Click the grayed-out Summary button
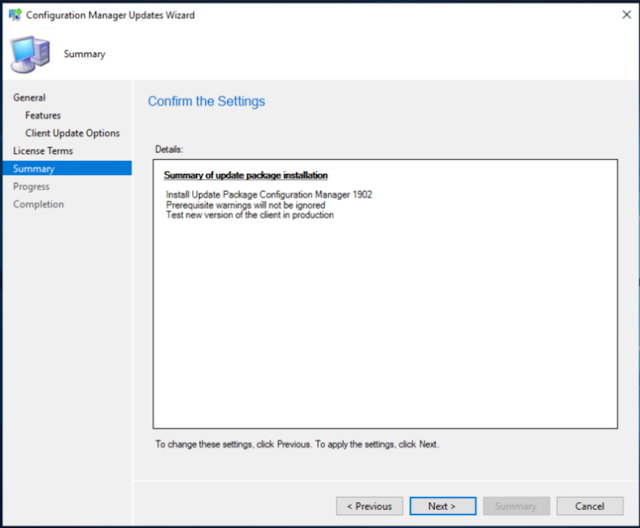This screenshot has height=528, width=640. click(x=516, y=506)
